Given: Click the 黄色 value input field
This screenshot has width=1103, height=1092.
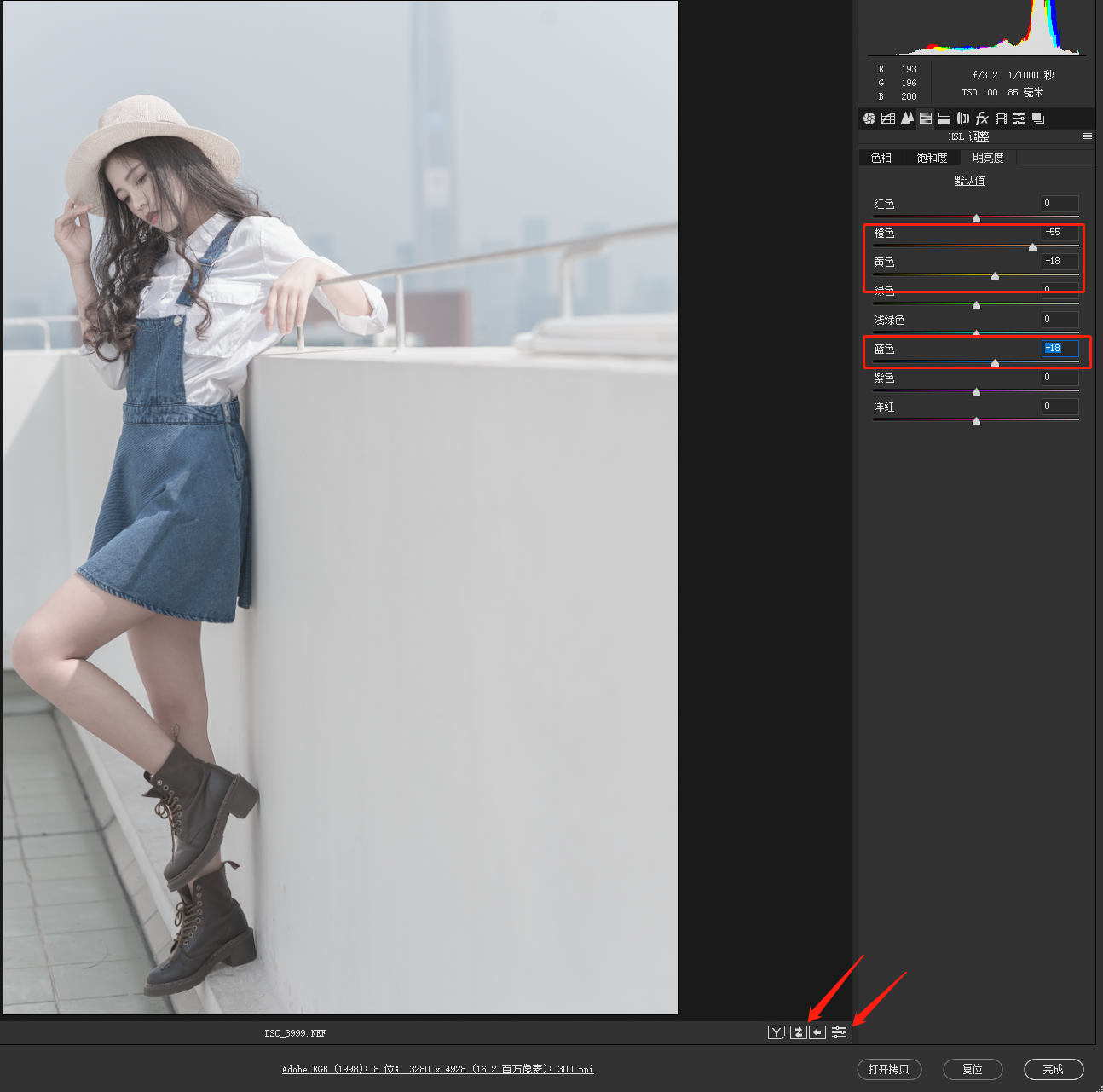Looking at the screenshot, I should pos(1060,262).
